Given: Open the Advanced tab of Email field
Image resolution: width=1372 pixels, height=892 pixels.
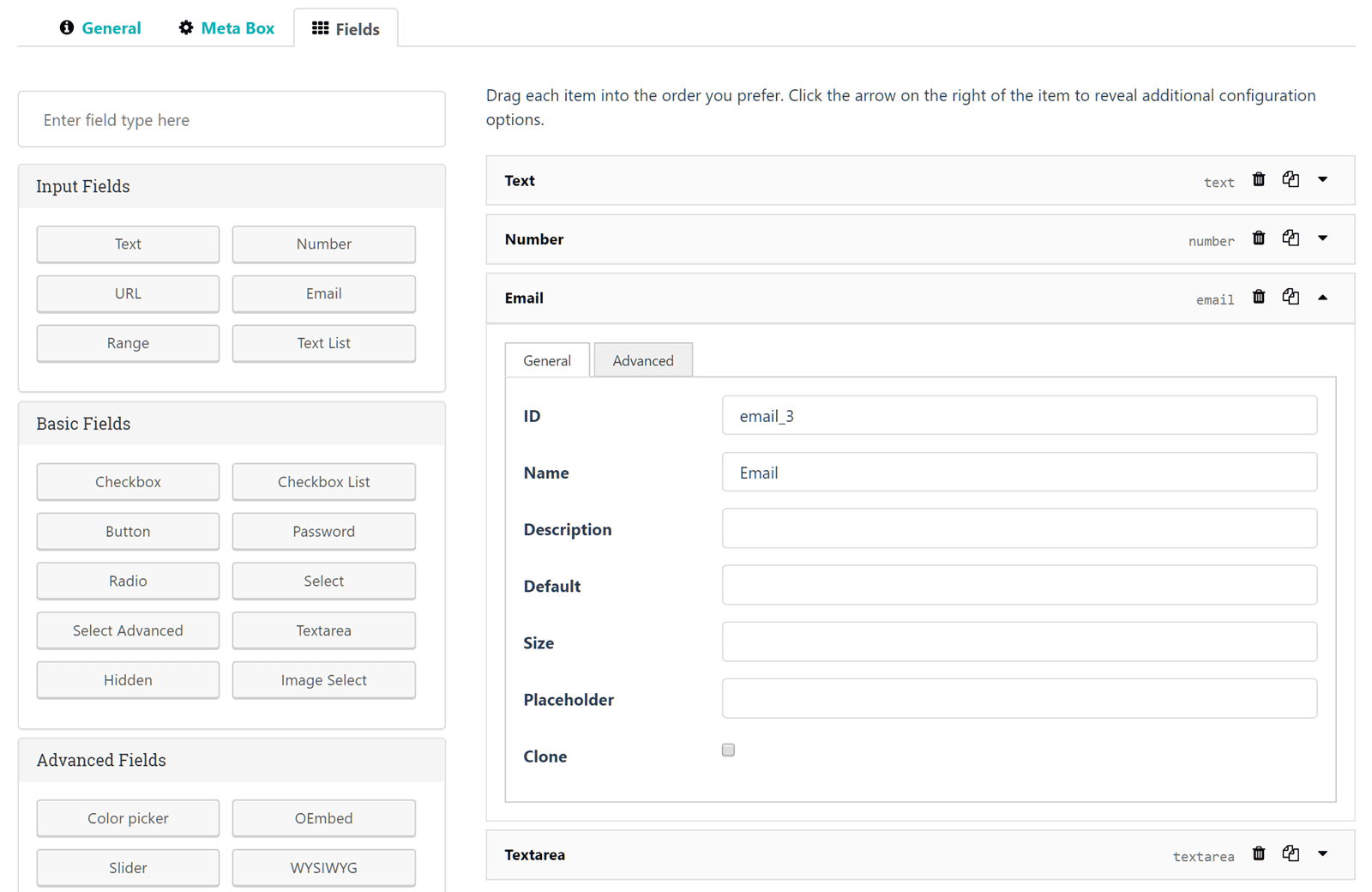Looking at the screenshot, I should (x=642, y=360).
